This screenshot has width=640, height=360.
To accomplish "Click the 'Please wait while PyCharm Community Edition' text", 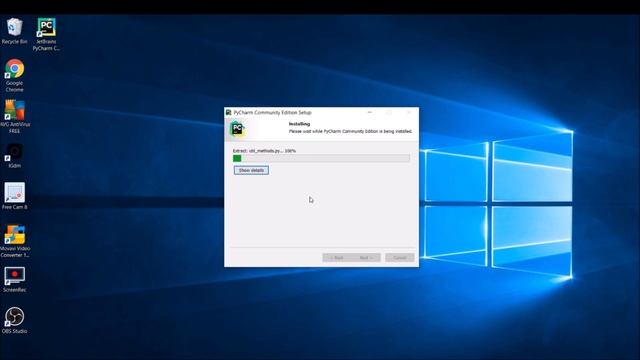I will [x=350, y=131].
